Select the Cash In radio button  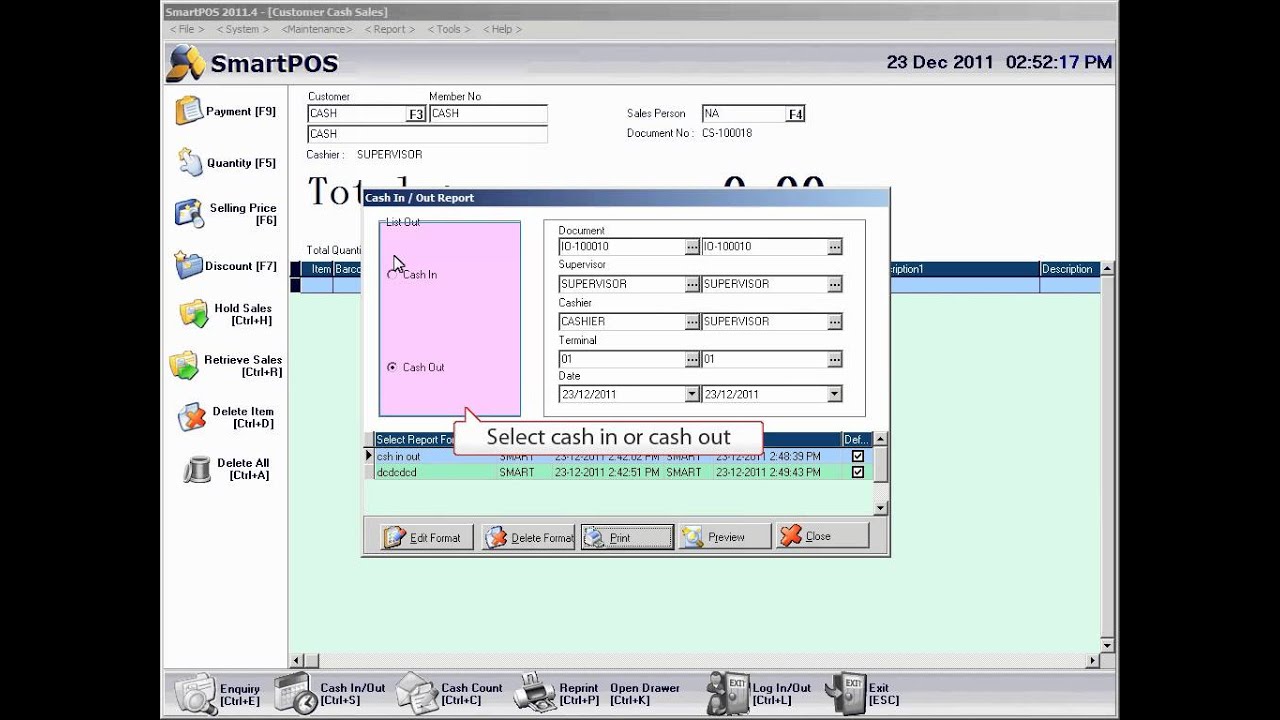tap(392, 274)
